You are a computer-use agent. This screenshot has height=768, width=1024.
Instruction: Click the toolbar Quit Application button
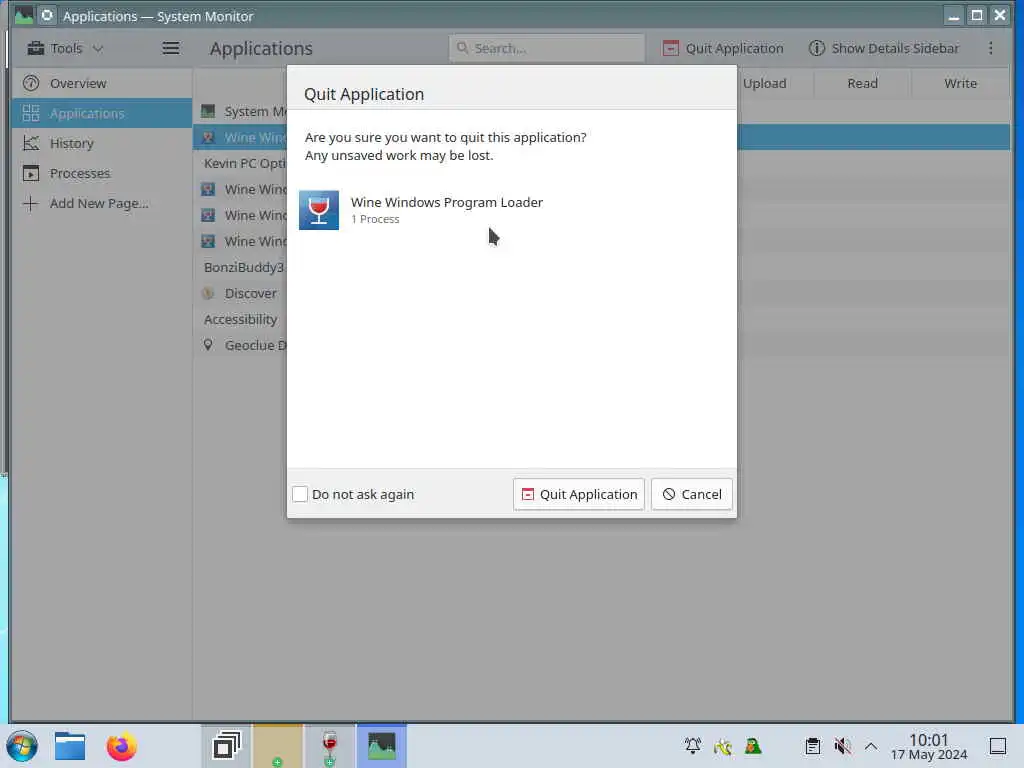(723, 48)
